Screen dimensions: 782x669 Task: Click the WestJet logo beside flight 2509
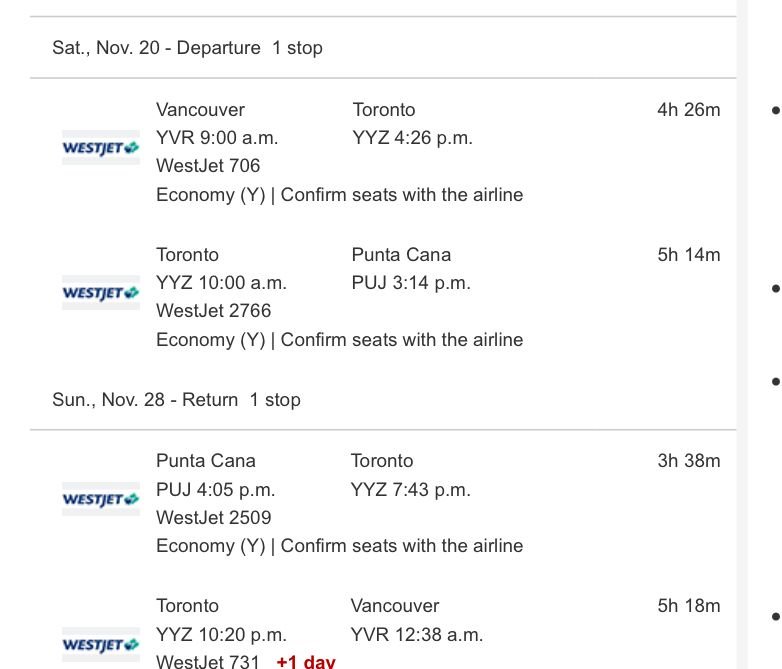coord(101,498)
